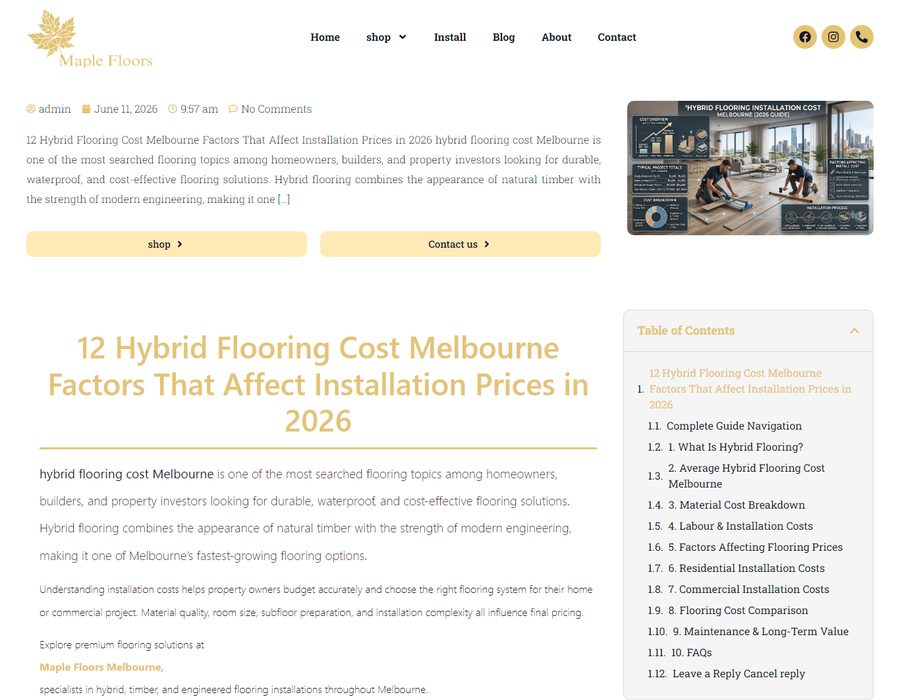Jump to Factors Affecting Flooring Prices
Image resolution: width=900 pixels, height=700 pixels.
[x=755, y=548]
